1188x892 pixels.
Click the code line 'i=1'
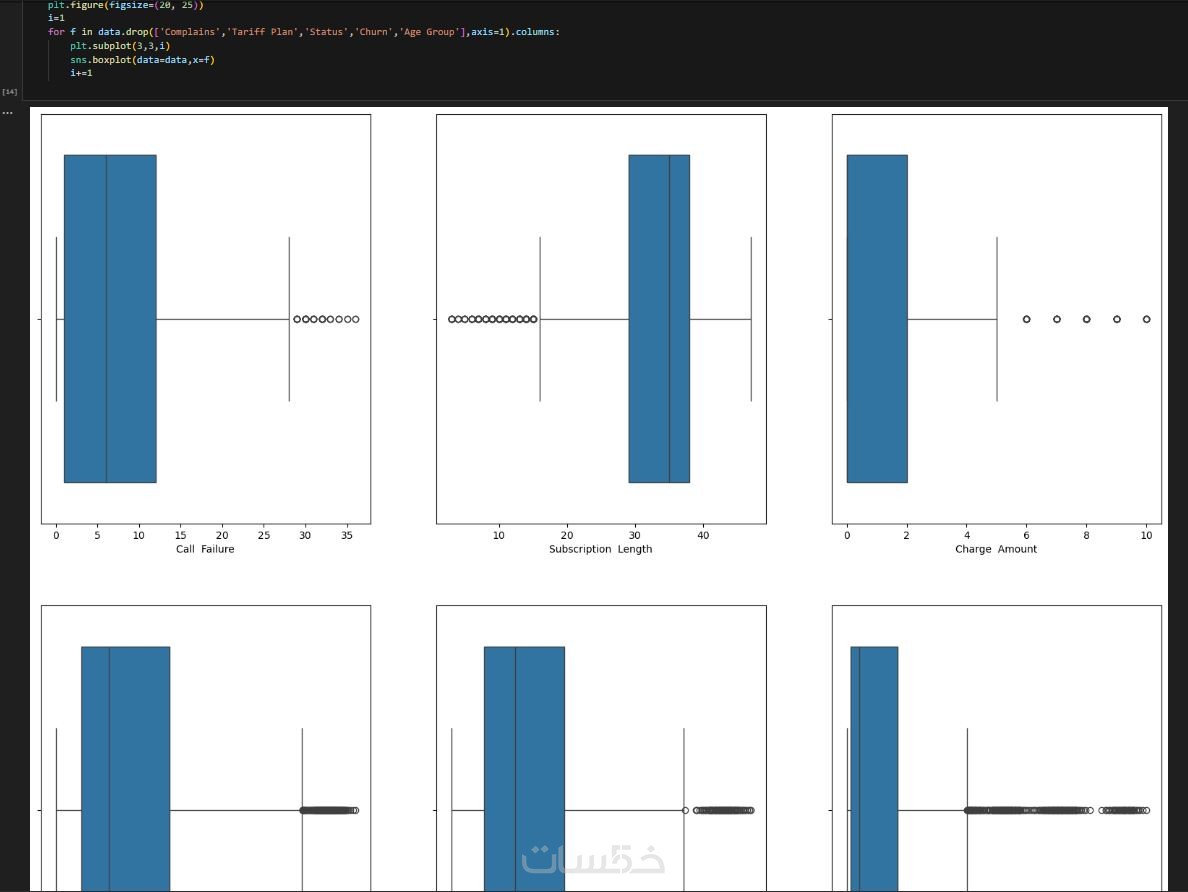pos(56,18)
